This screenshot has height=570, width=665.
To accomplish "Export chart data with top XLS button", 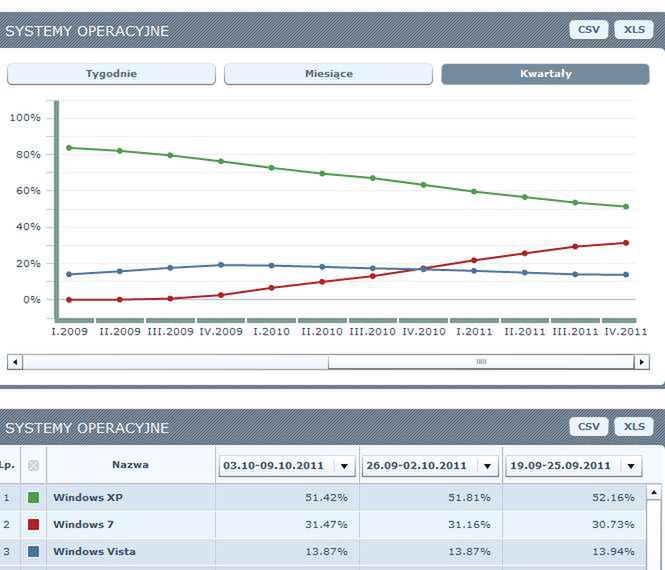I will coord(634,30).
